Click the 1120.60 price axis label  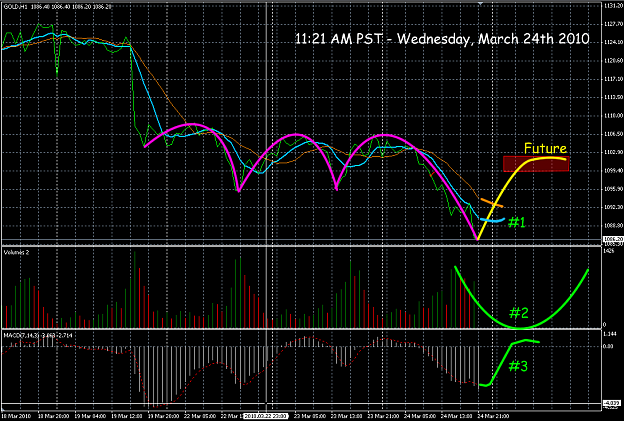(x=613, y=61)
